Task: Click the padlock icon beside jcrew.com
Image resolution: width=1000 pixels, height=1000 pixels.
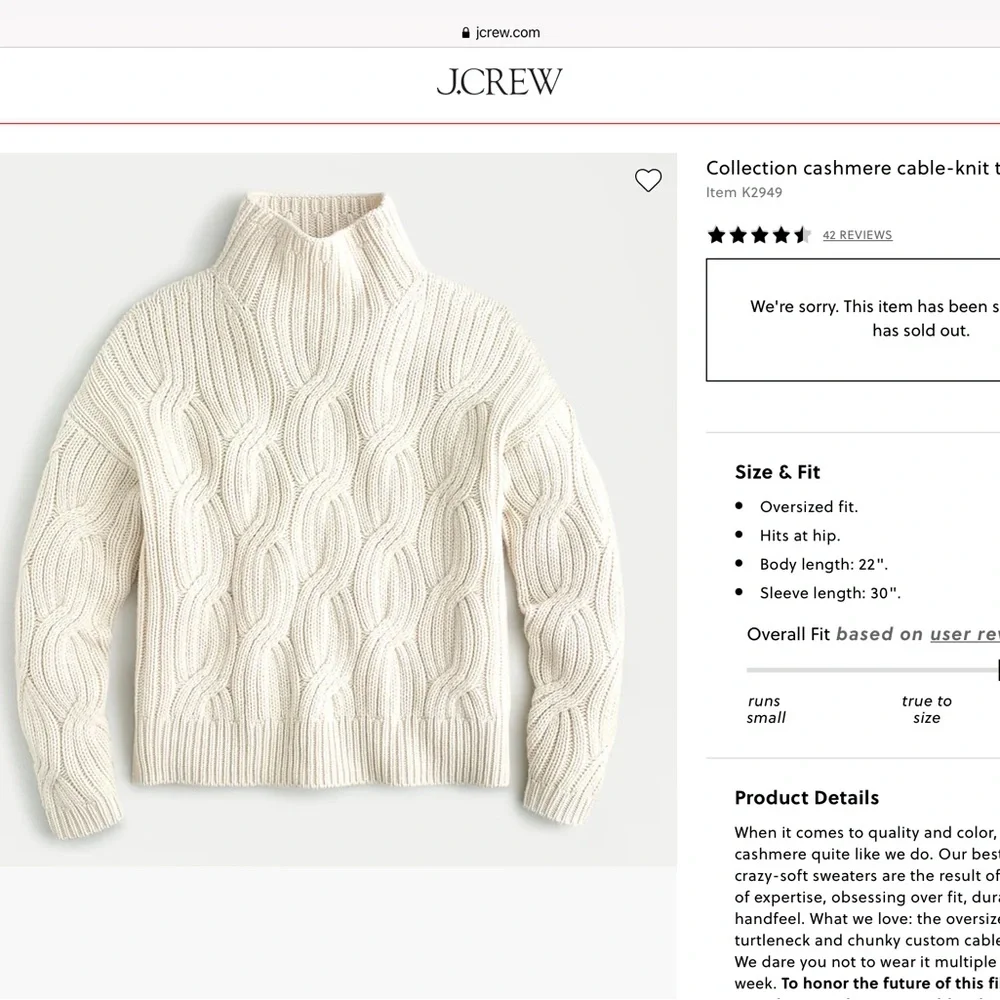Action: click(464, 32)
